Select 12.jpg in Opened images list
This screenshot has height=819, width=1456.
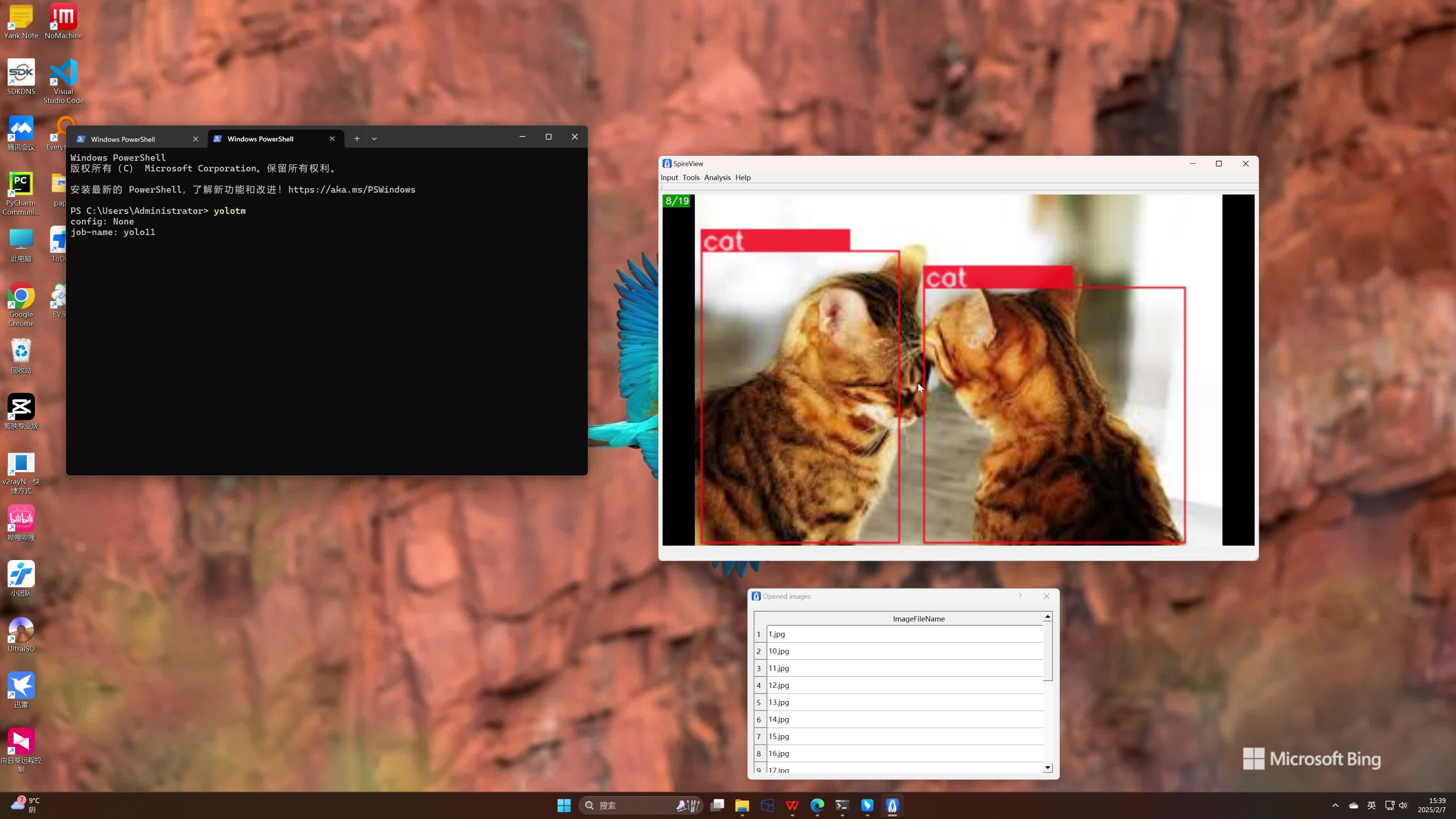coord(904,685)
